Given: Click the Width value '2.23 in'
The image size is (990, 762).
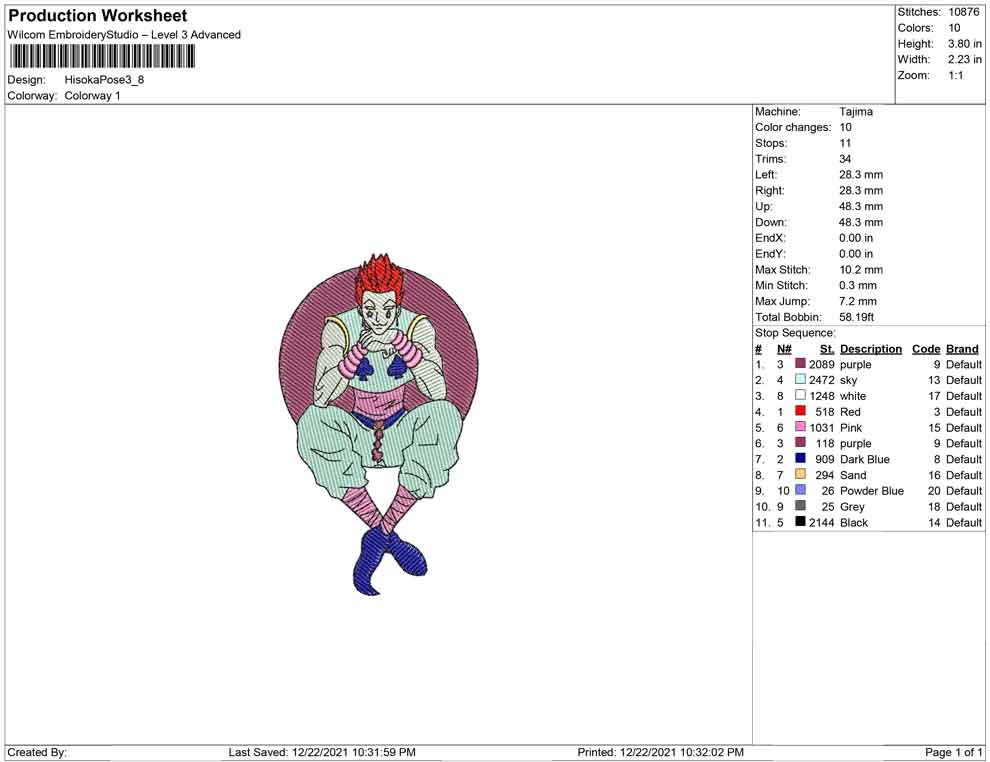Looking at the screenshot, I should click(965, 59).
